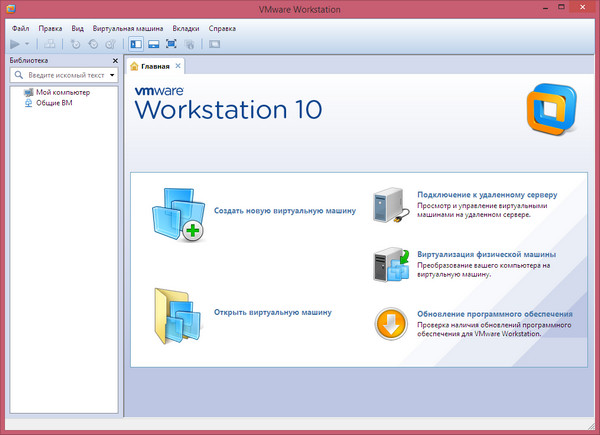Viewport: 600px width, 435px height.
Task: Click the Обновление программного обеспечения download icon
Action: pyautogui.click(x=391, y=324)
